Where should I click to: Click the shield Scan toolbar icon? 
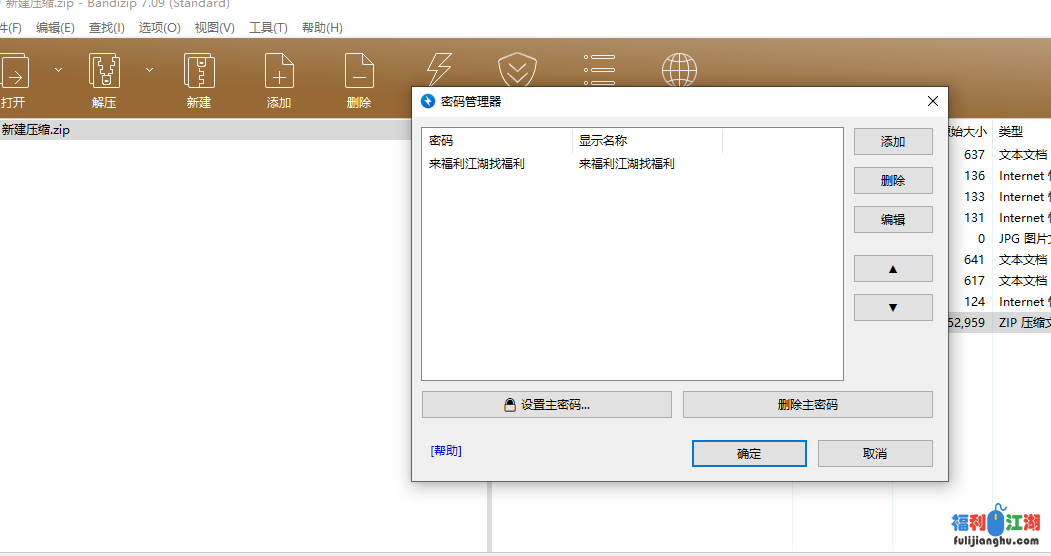(518, 70)
